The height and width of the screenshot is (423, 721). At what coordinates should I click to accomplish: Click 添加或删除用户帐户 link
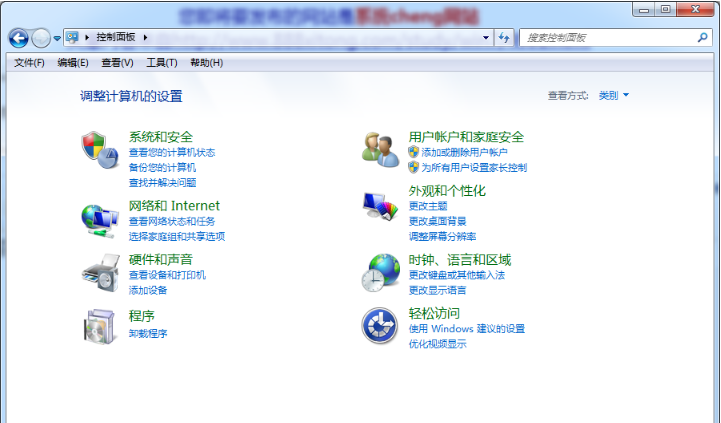[464, 152]
